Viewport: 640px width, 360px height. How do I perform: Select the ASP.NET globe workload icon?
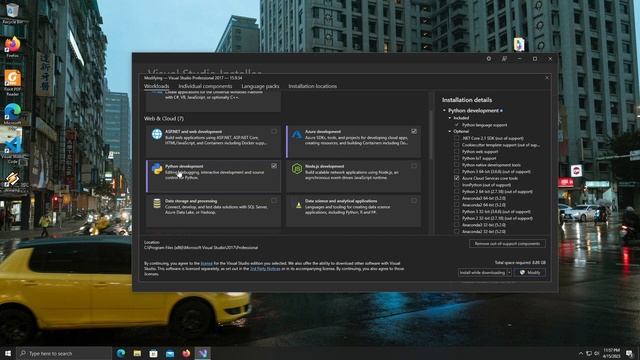pyautogui.click(x=157, y=134)
